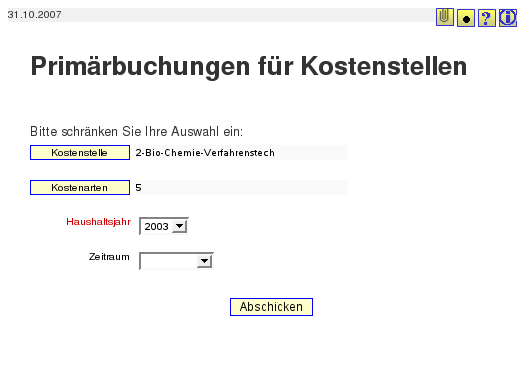Image resolution: width=525 pixels, height=370 pixels.
Task: Open the Kostenstelle selection button
Action: point(80,153)
